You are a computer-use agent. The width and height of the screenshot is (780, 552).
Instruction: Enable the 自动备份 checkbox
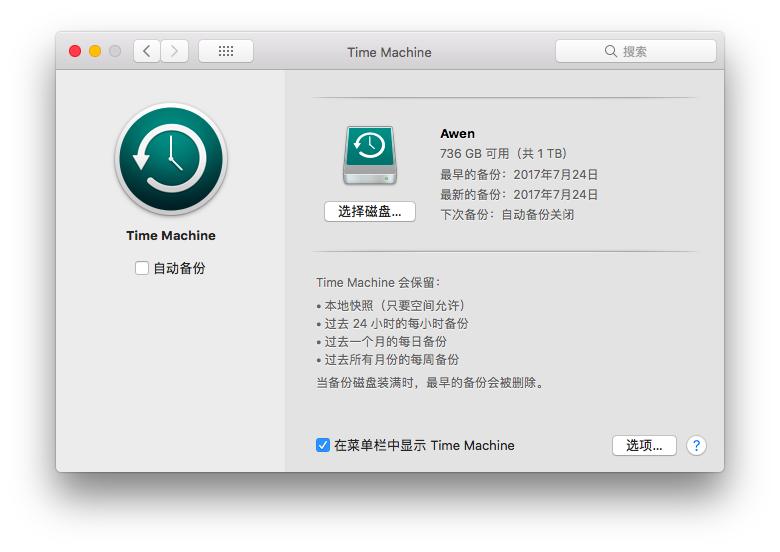pos(142,268)
